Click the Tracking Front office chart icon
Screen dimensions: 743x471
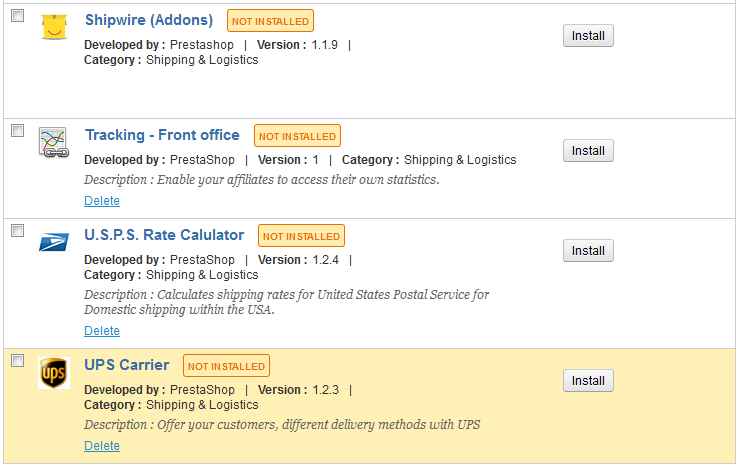point(53,142)
